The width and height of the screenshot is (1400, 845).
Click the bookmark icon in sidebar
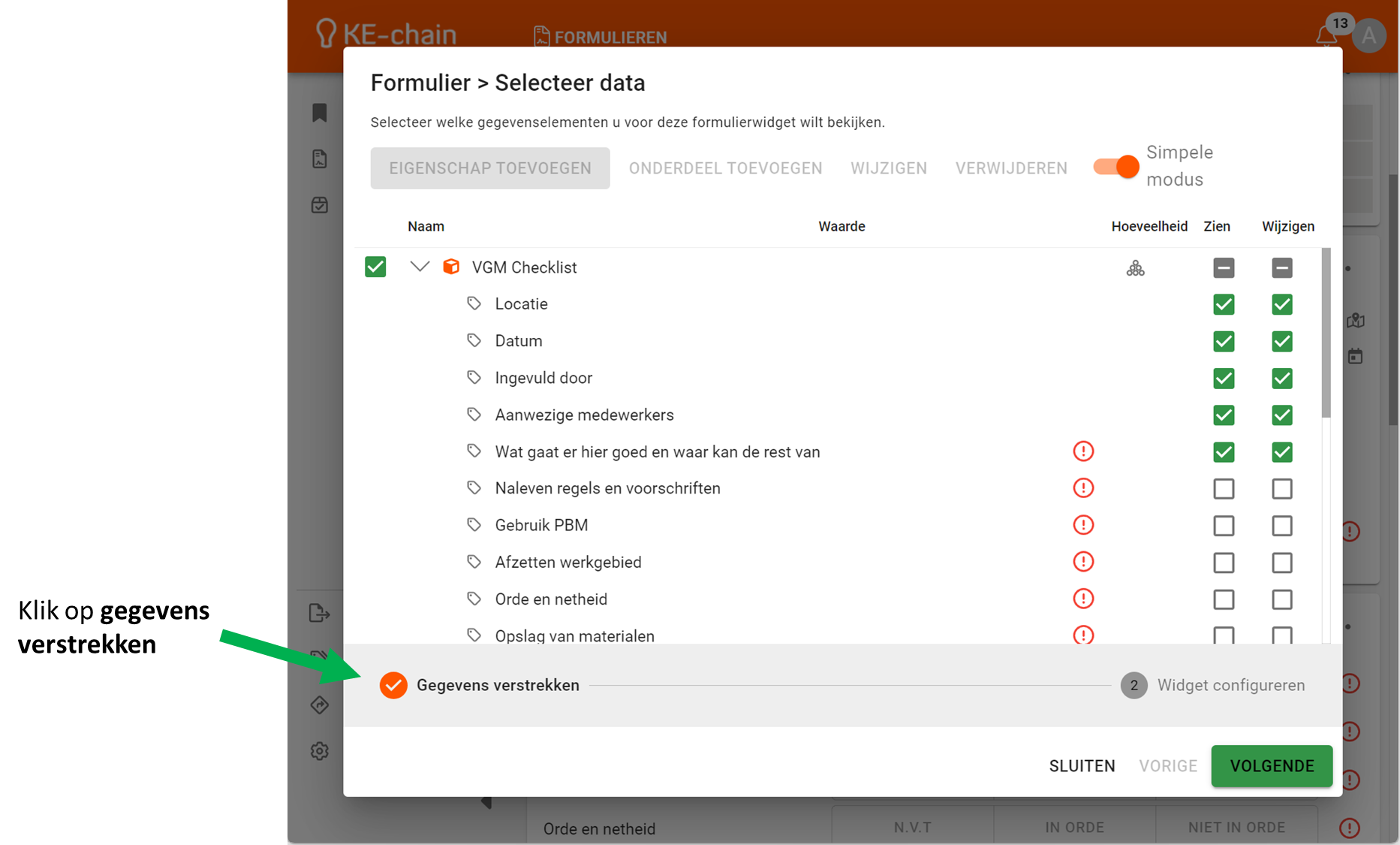tap(320, 113)
